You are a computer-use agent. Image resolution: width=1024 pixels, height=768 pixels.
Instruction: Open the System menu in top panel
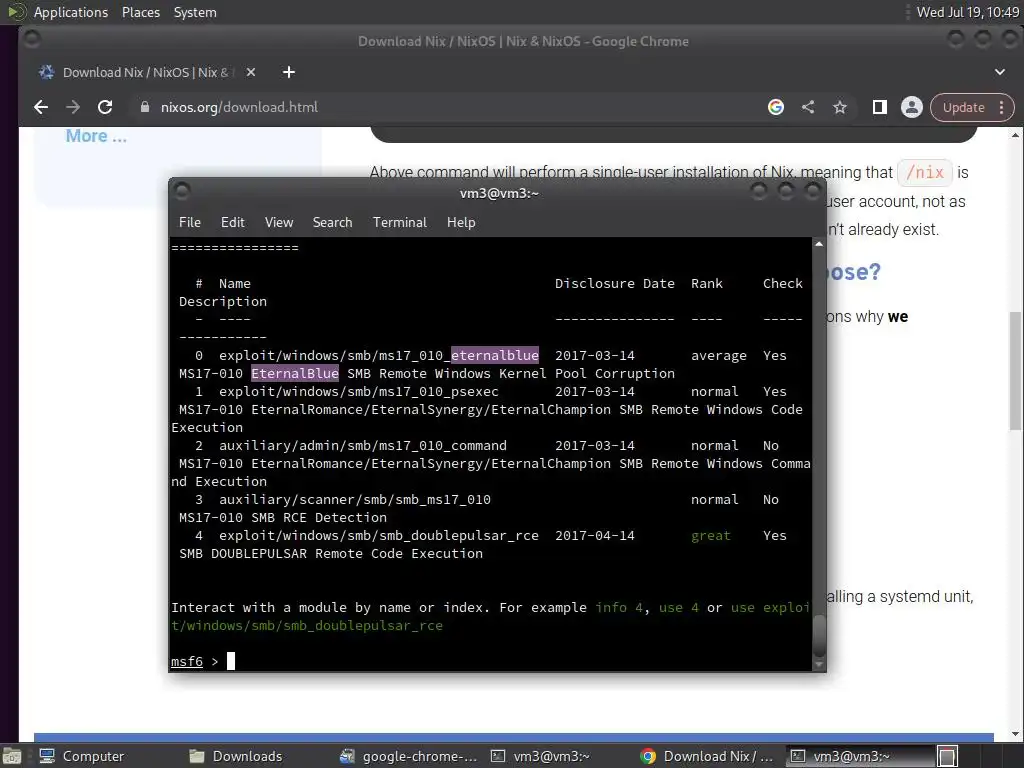[x=195, y=12]
